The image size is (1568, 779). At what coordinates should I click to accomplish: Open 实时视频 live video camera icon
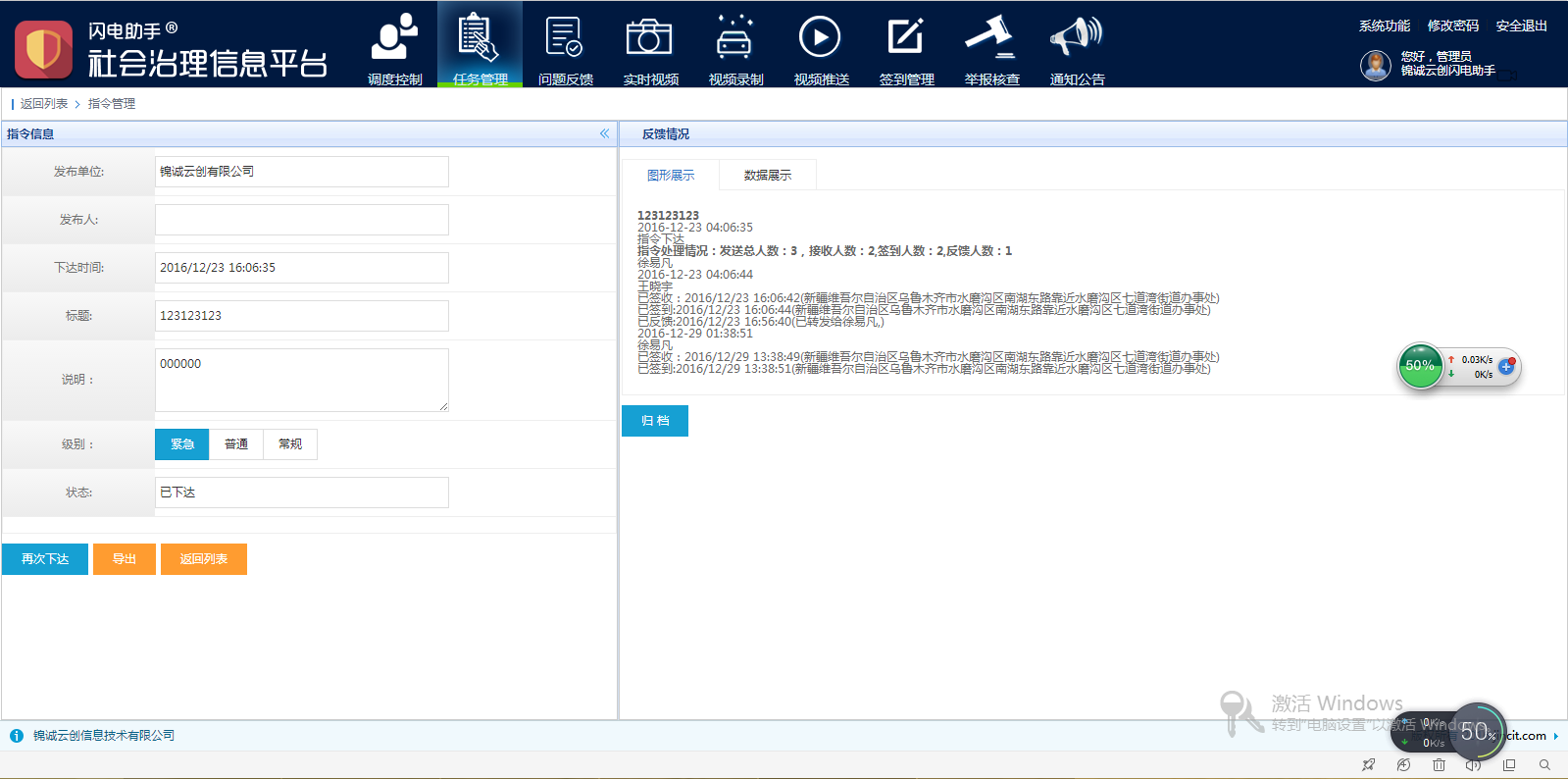649,39
